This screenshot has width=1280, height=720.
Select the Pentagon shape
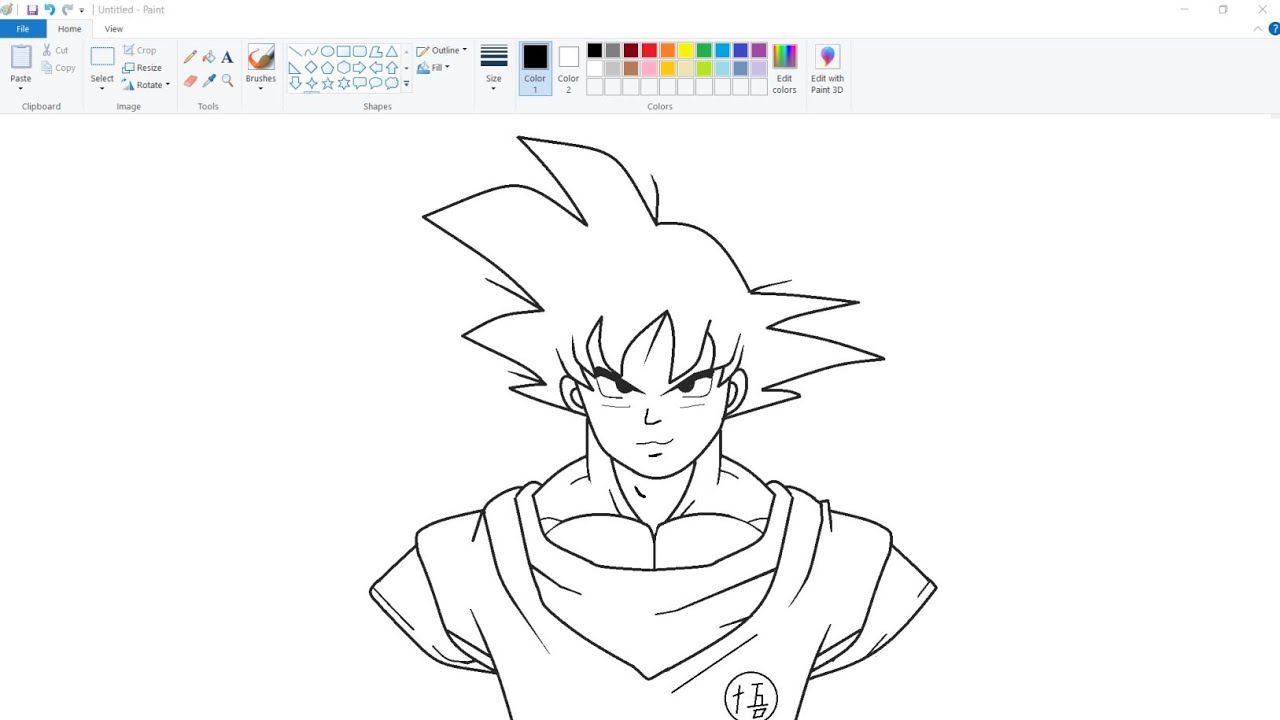(328, 68)
